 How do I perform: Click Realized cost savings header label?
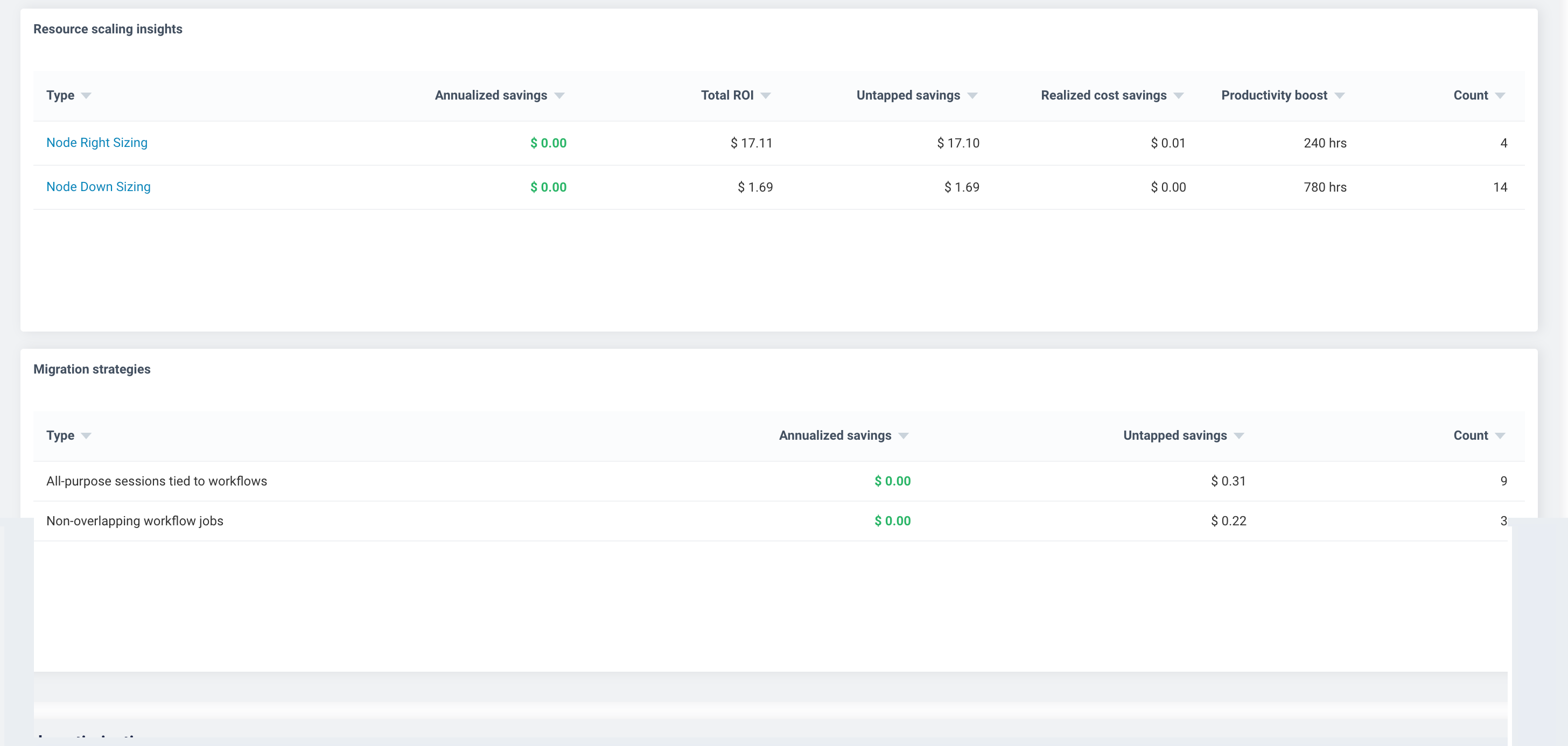tap(1103, 95)
